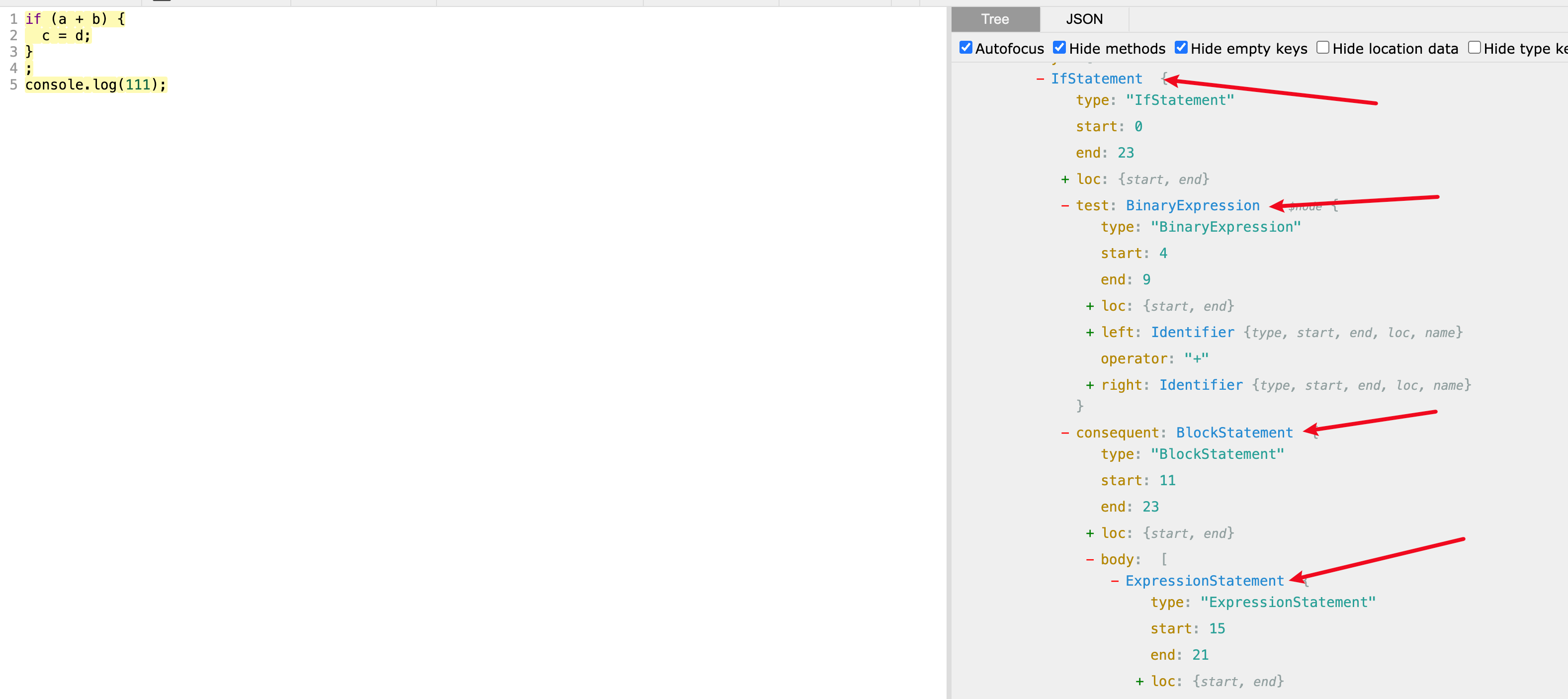The image size is (1568, 699).
Task: Collapse the test BinaryExpression minus toggle
Action: click(x=1064, y=206)
